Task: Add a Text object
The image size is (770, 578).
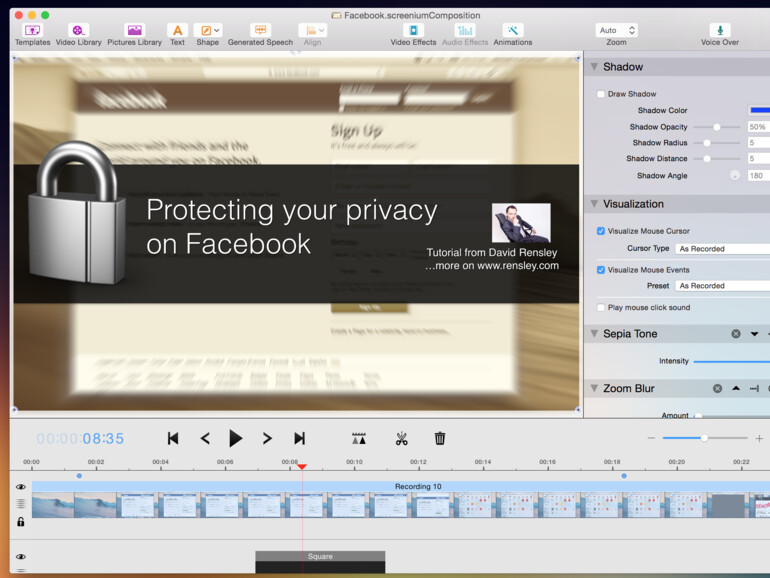Action: click(x=177, y=35)
